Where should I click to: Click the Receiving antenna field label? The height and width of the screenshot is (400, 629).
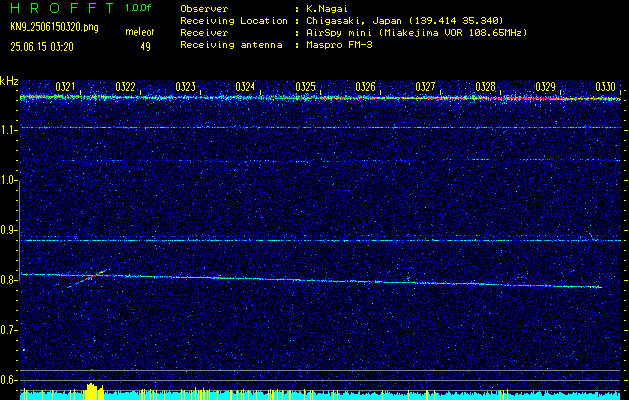point(231,45)
